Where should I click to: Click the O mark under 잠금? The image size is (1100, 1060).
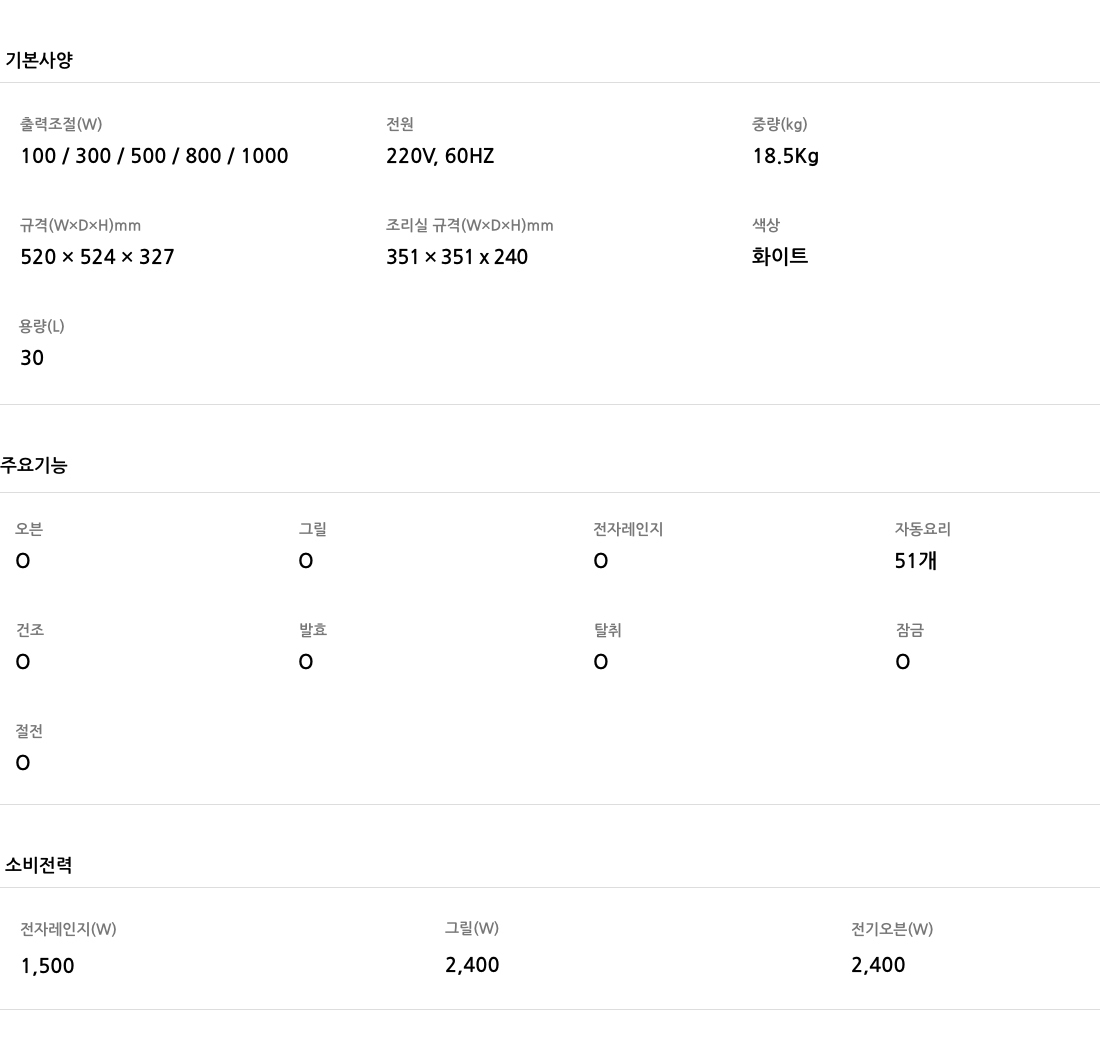coord(903,662)
